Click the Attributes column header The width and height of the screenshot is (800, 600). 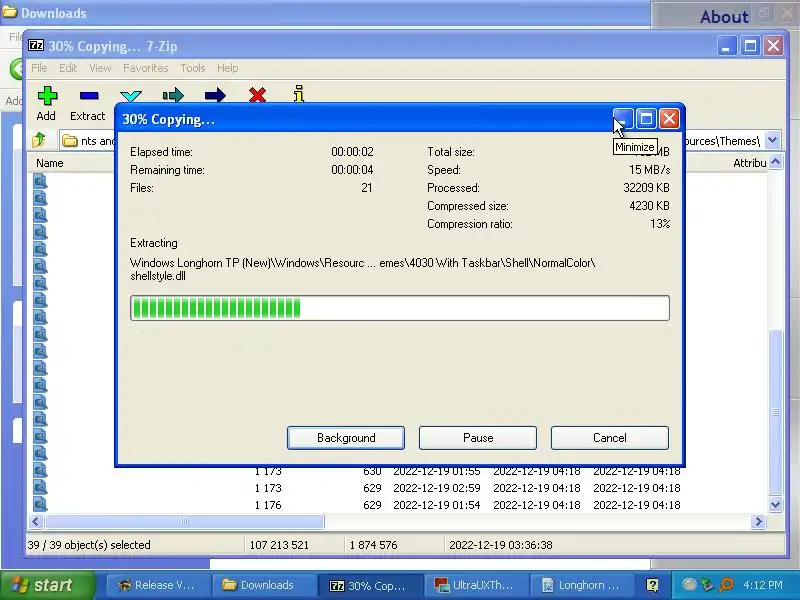tap(749, 163)
